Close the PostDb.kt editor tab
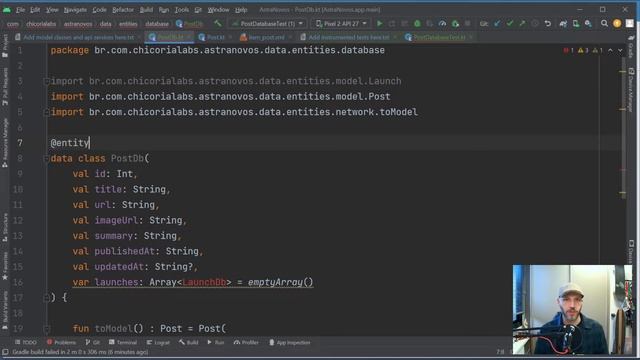The height and width of the screenshot is (360, 640). [189, 37]
